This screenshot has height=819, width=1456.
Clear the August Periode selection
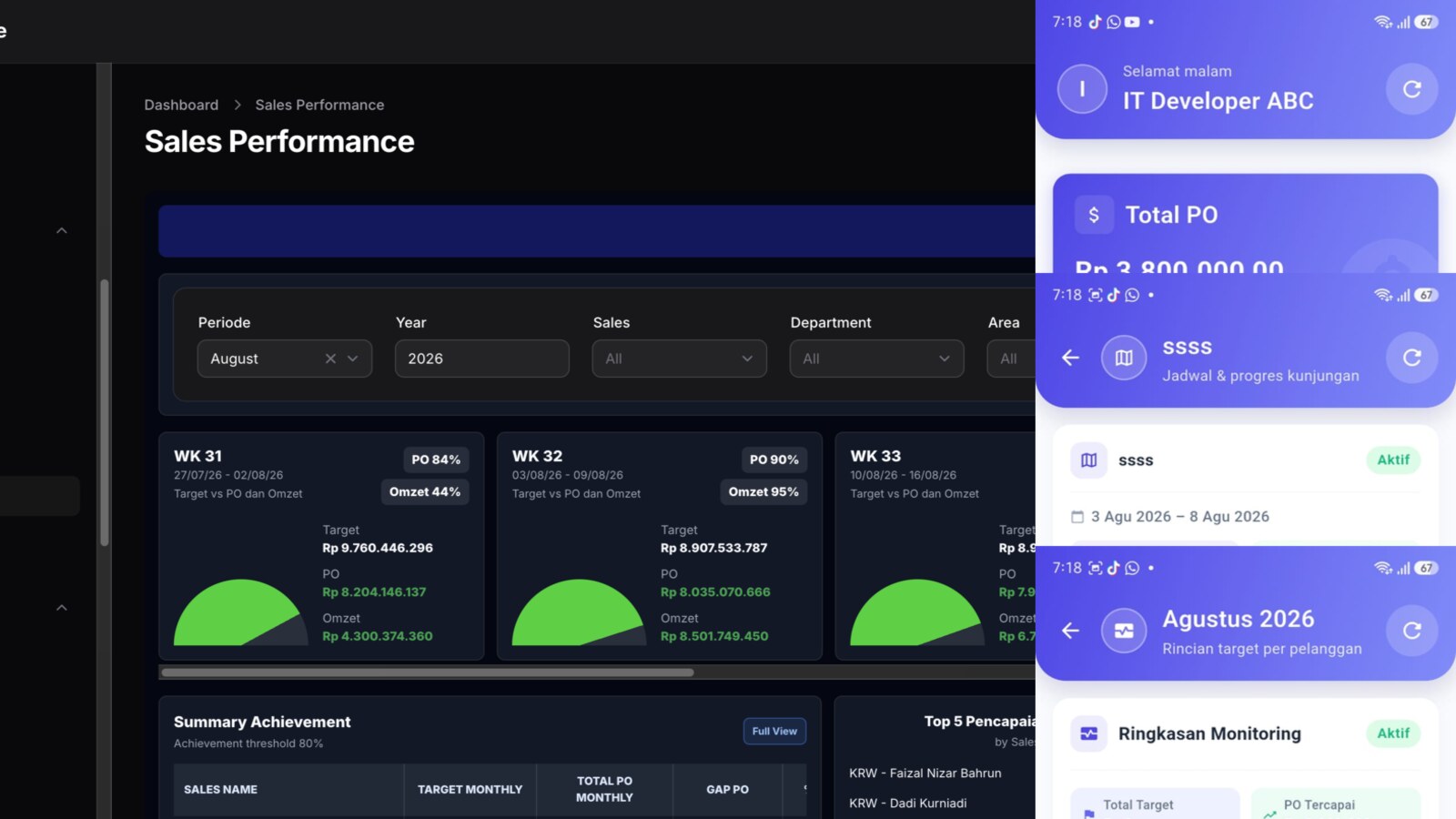[x=330, y=359]
